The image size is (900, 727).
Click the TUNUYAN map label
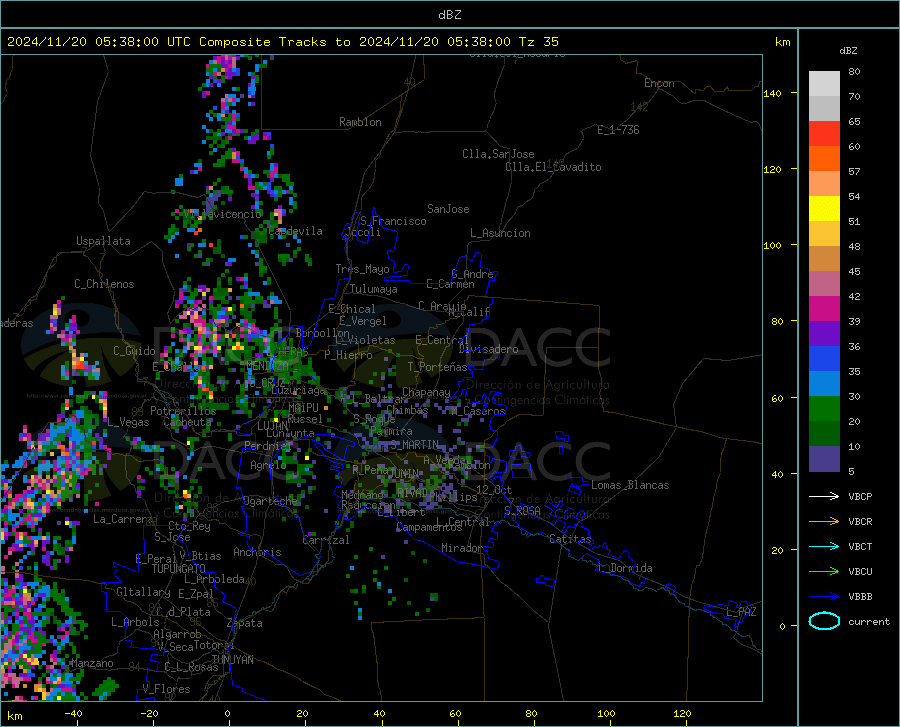click(232, 660)
